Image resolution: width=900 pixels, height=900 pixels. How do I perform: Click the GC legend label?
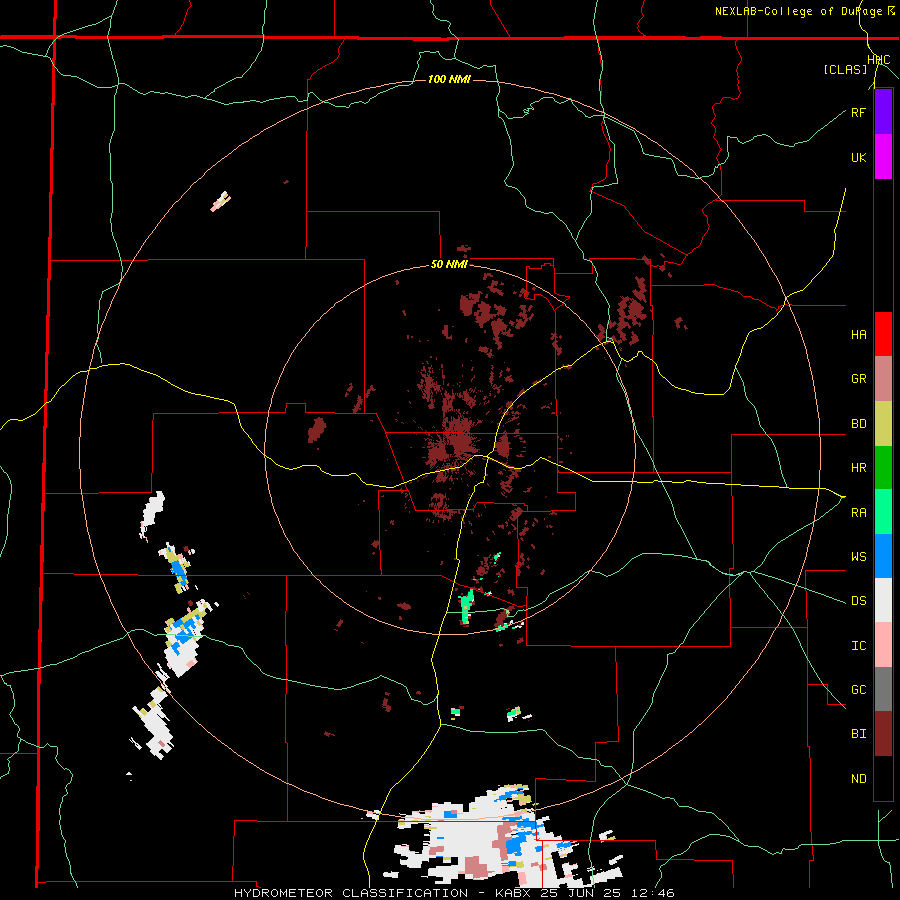coord(858,690)
